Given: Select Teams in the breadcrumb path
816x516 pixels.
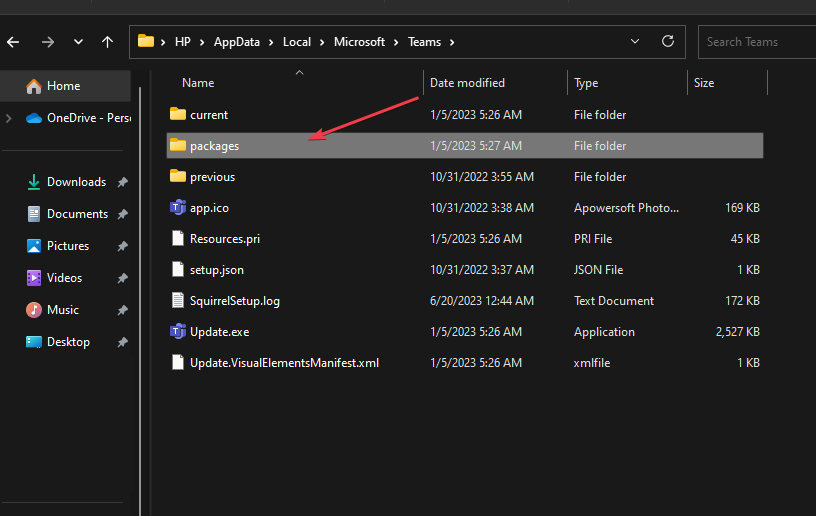Looking at the screenshot, I should (424, 42).
